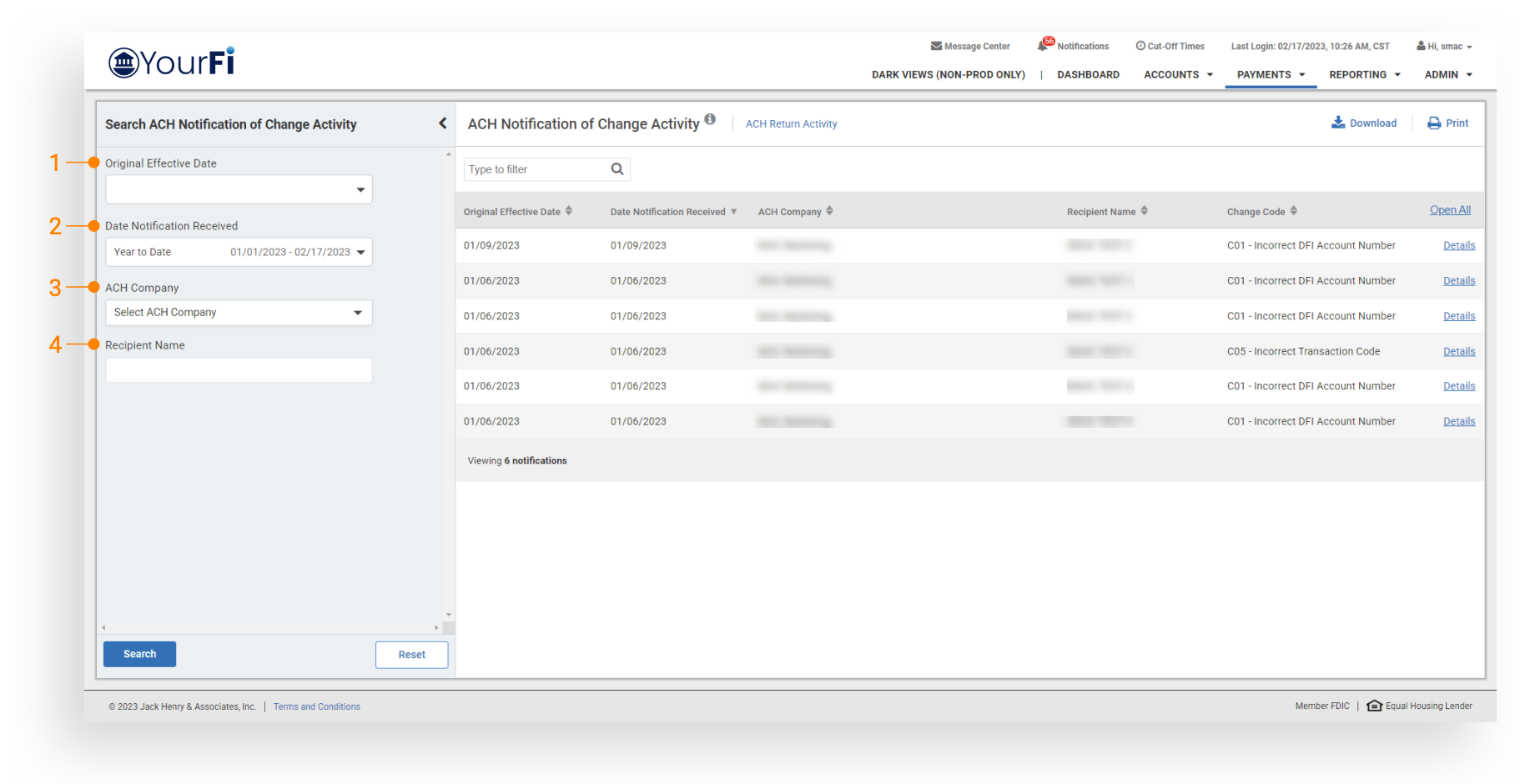The height and width of the screenshot is (784, 1520).
Task: Click the Notifications bell icon
Action: (x=1043, y=46)
